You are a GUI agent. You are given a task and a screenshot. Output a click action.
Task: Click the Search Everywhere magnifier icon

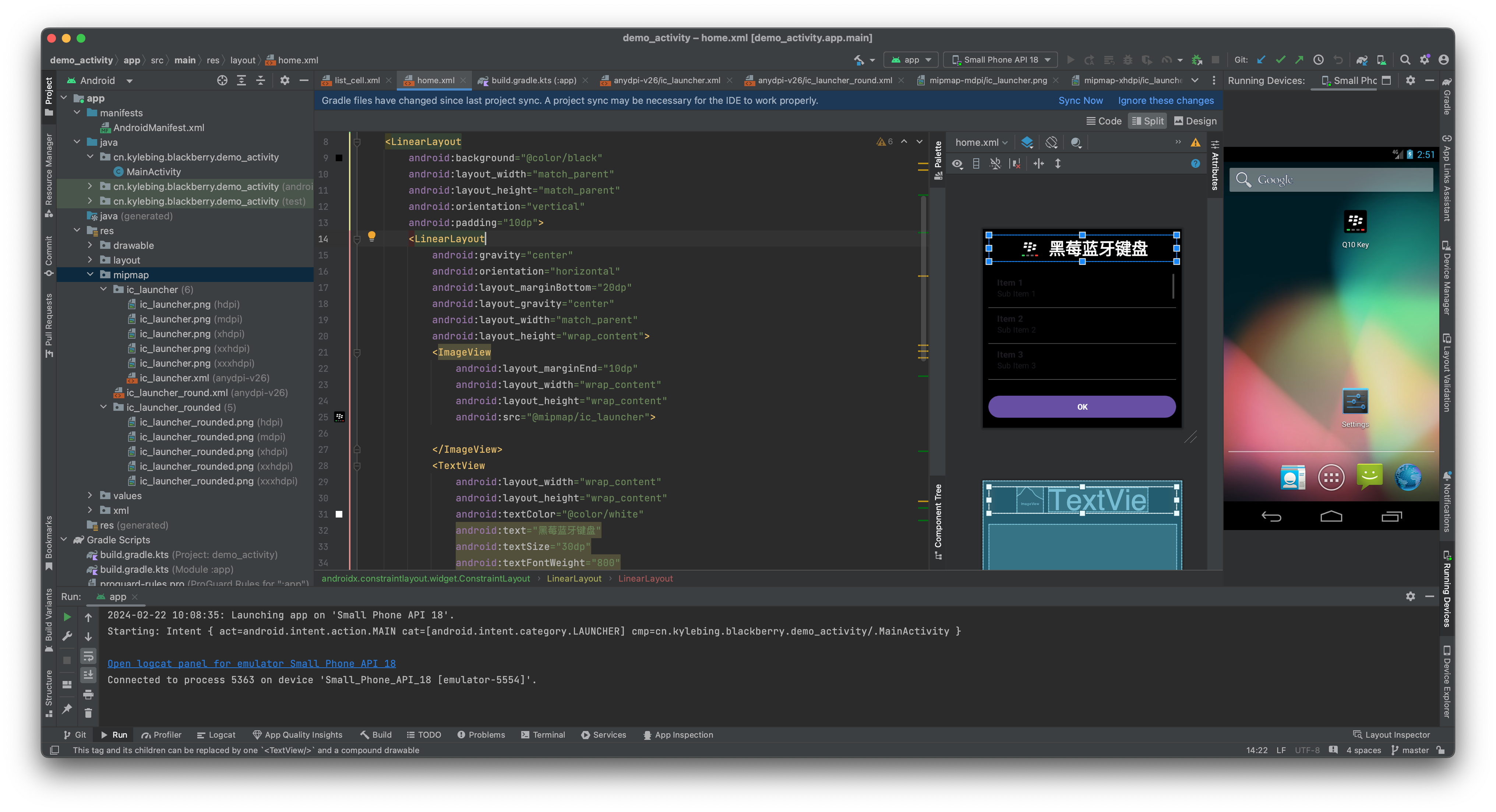click(1405, 60)
